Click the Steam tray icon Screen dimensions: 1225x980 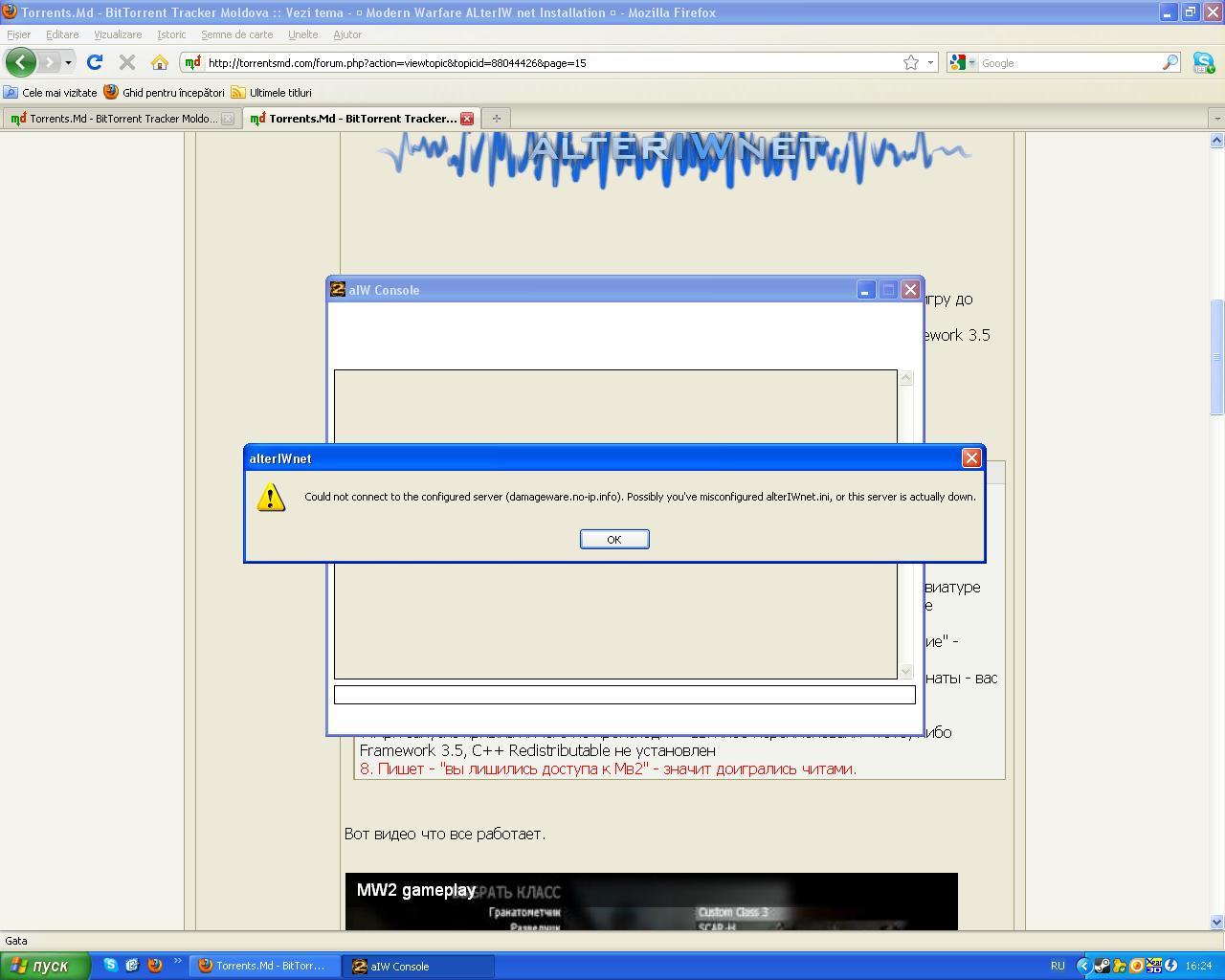click(1102, 966)
